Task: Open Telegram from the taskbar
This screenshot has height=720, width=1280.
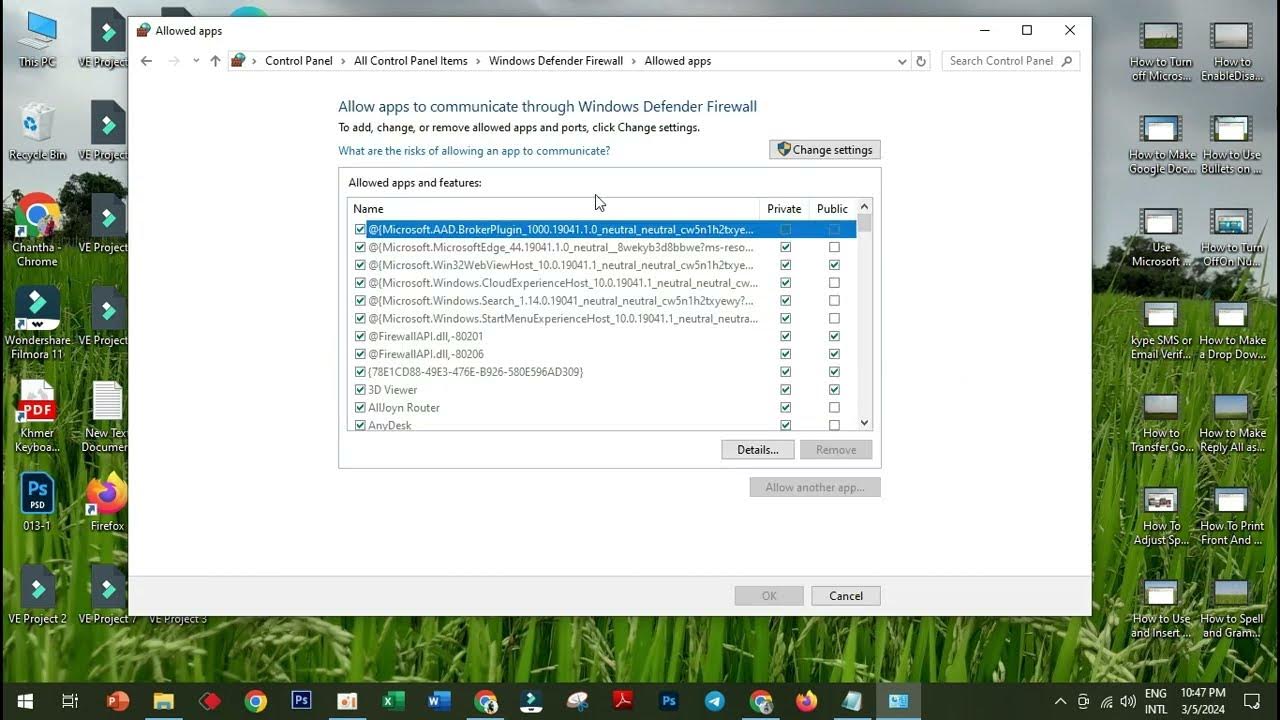Action: pos(715,701)
